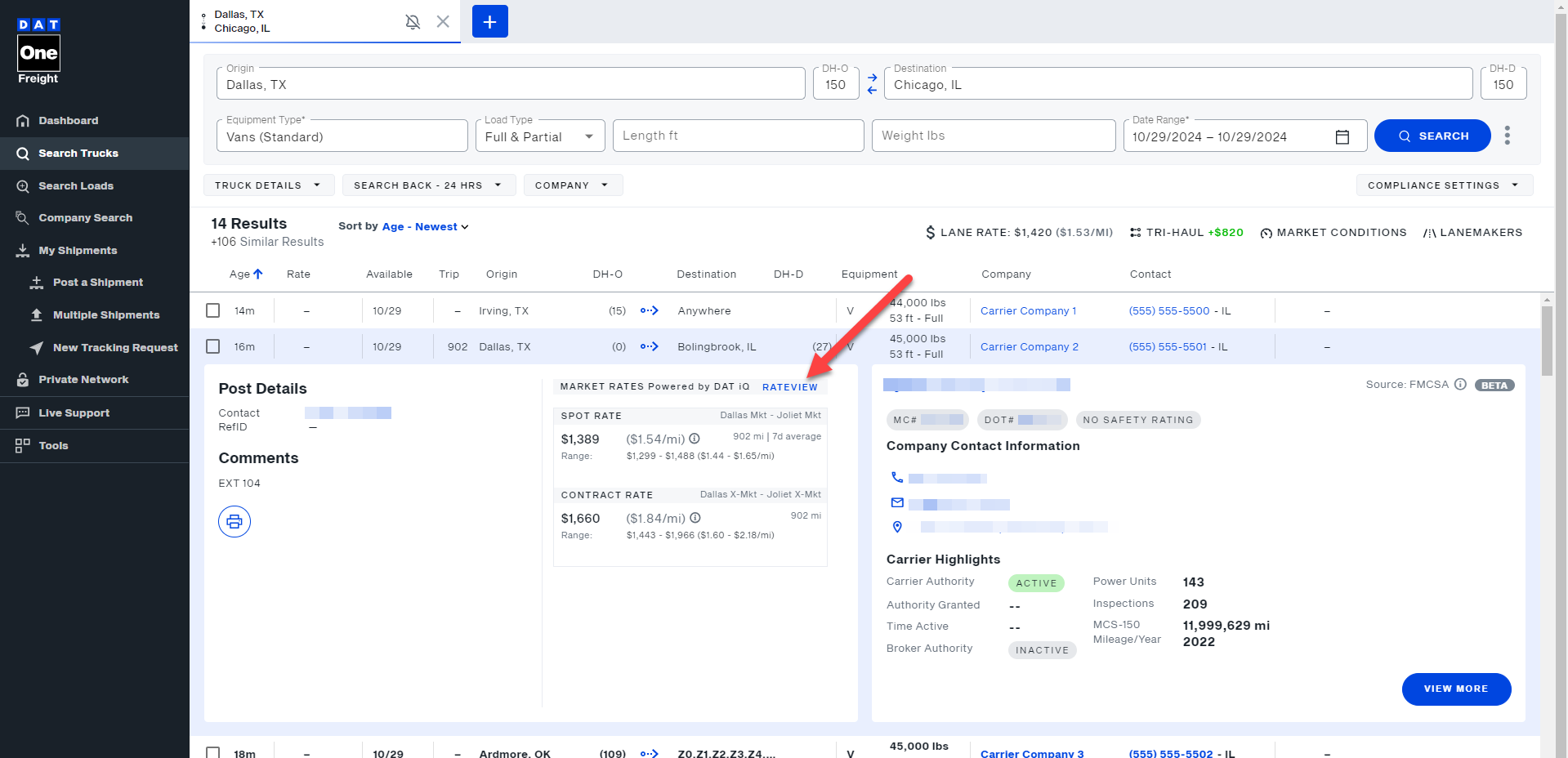Click the Length ft input field
Screen dimensions: 1568x758
(x=738, y=136)
